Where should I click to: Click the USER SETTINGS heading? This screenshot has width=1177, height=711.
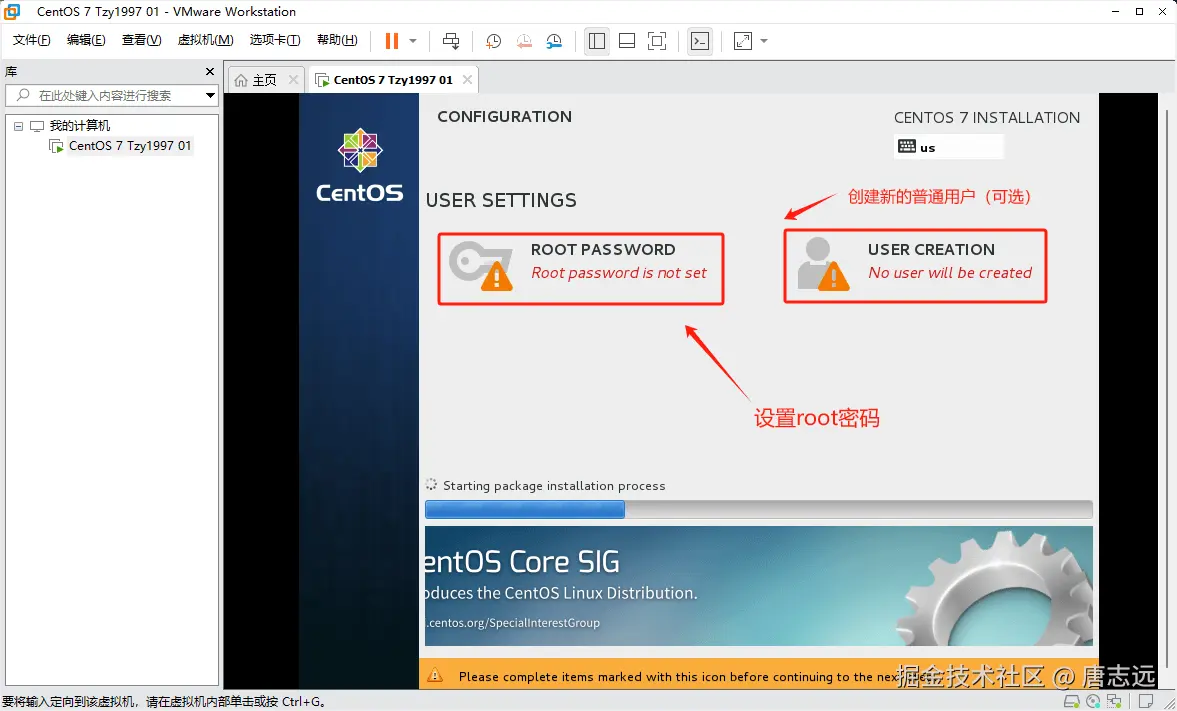[x=501, y=200]
